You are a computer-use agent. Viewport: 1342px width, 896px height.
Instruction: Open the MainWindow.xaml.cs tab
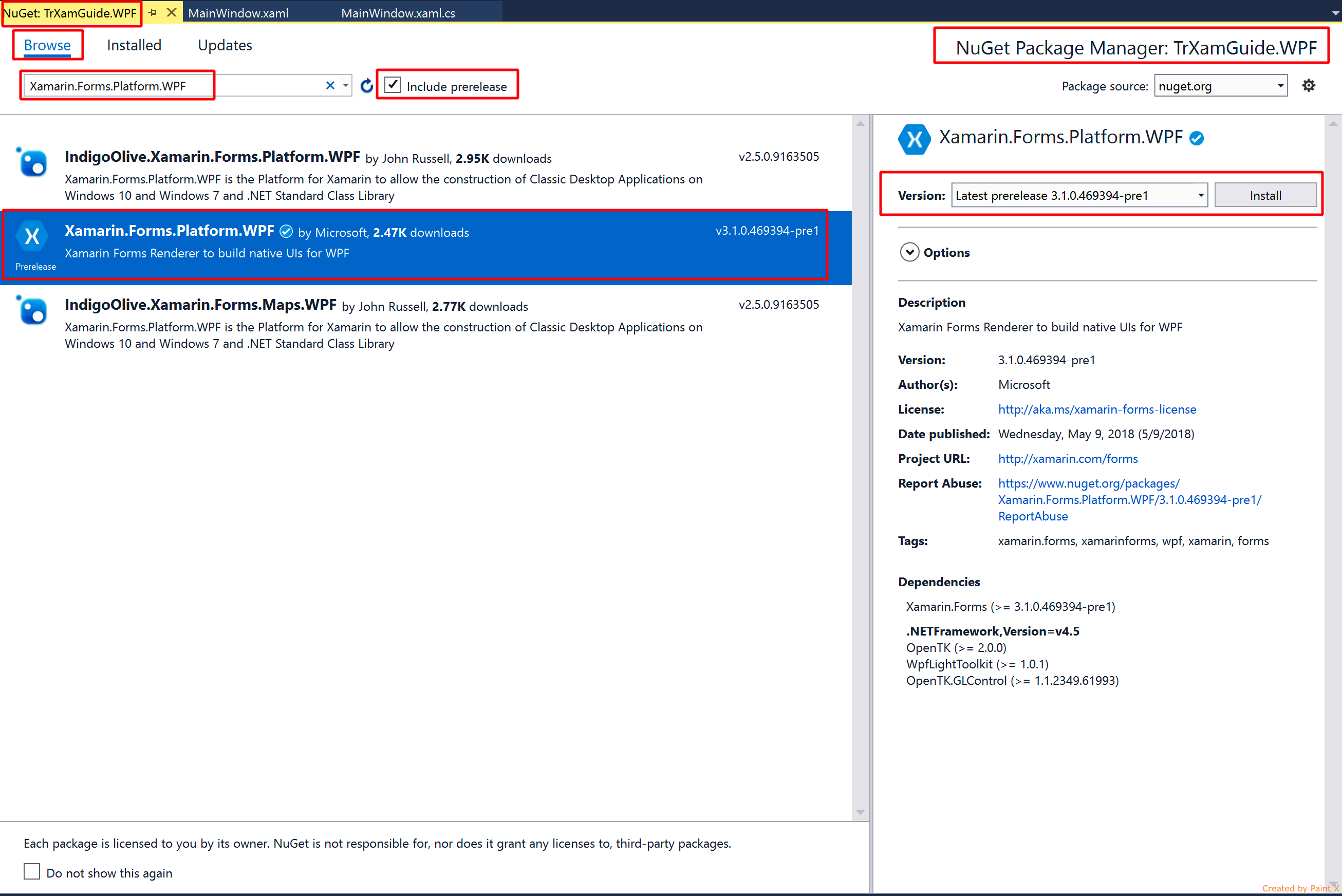[x=398, y=13]
